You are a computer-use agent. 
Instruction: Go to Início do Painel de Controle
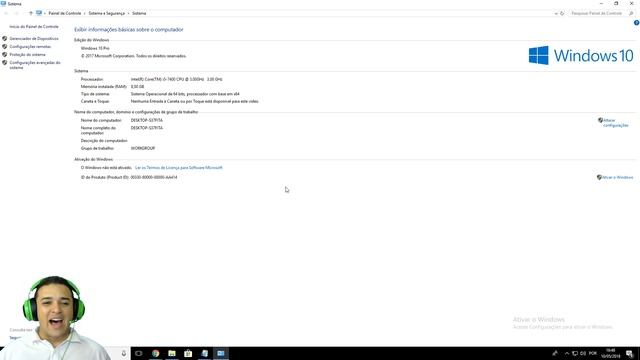pos(34,27)
